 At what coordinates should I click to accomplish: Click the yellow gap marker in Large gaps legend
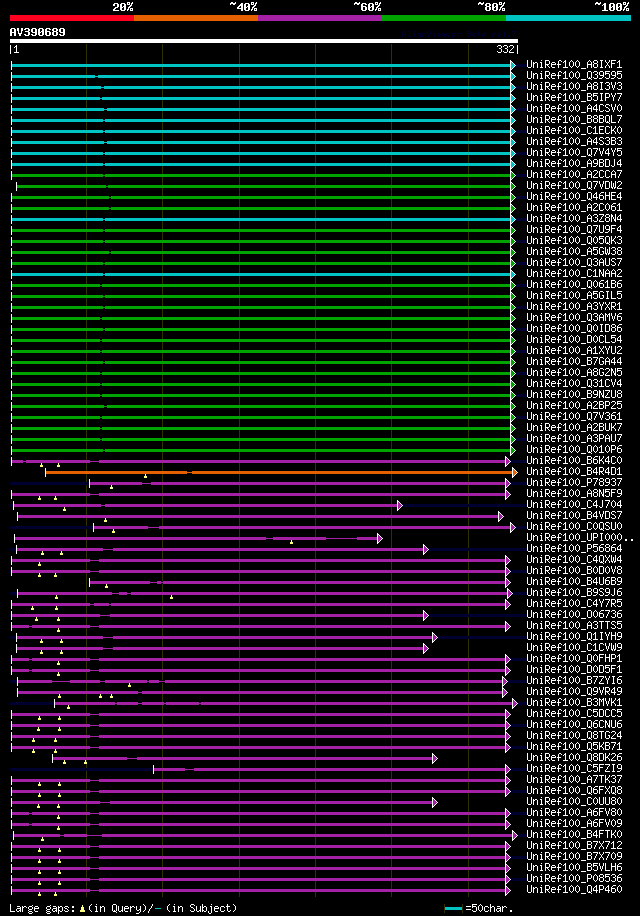(x=82, y=908)
